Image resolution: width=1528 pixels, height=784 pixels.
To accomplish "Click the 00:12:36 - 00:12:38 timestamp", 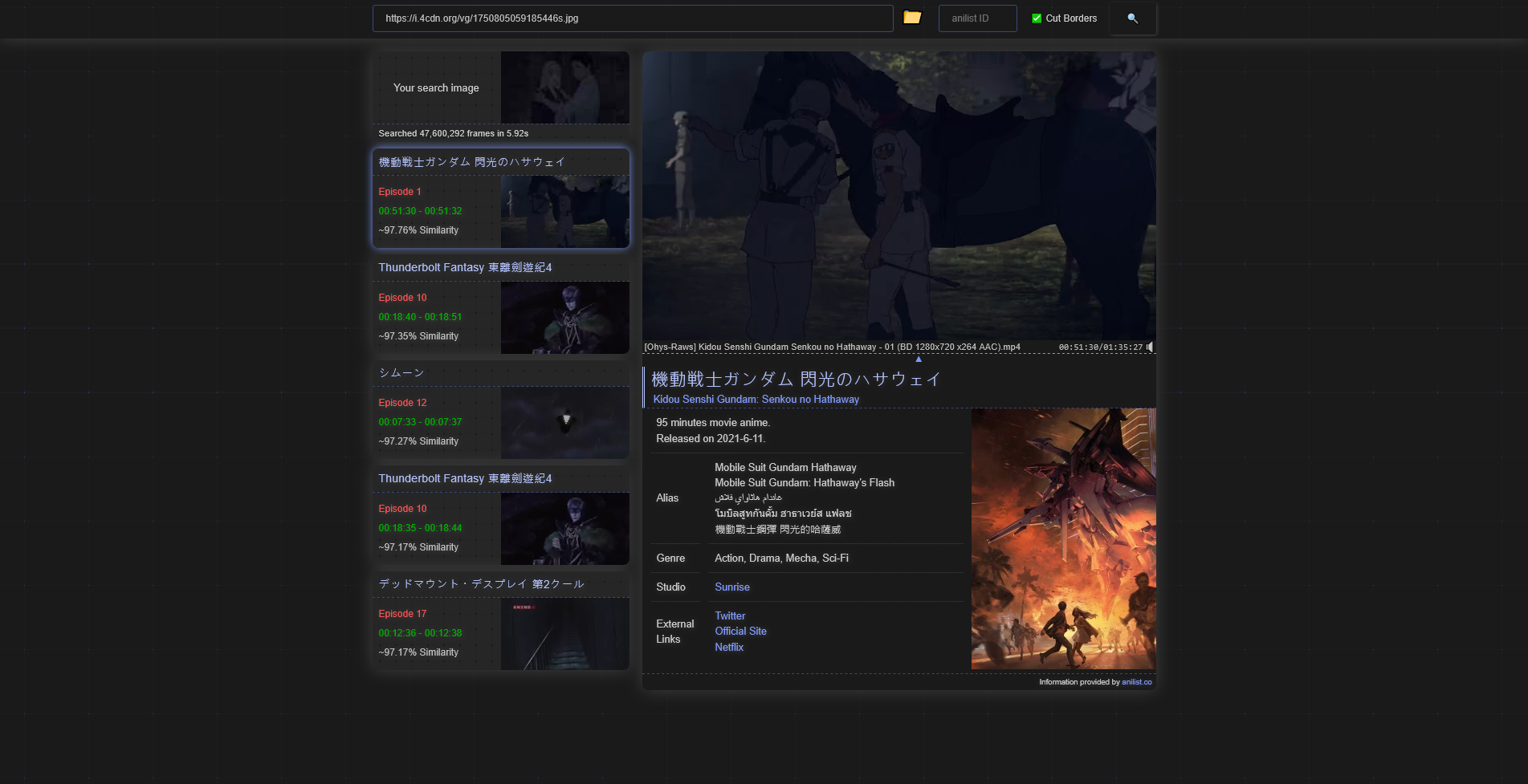I will pos(420,633).
